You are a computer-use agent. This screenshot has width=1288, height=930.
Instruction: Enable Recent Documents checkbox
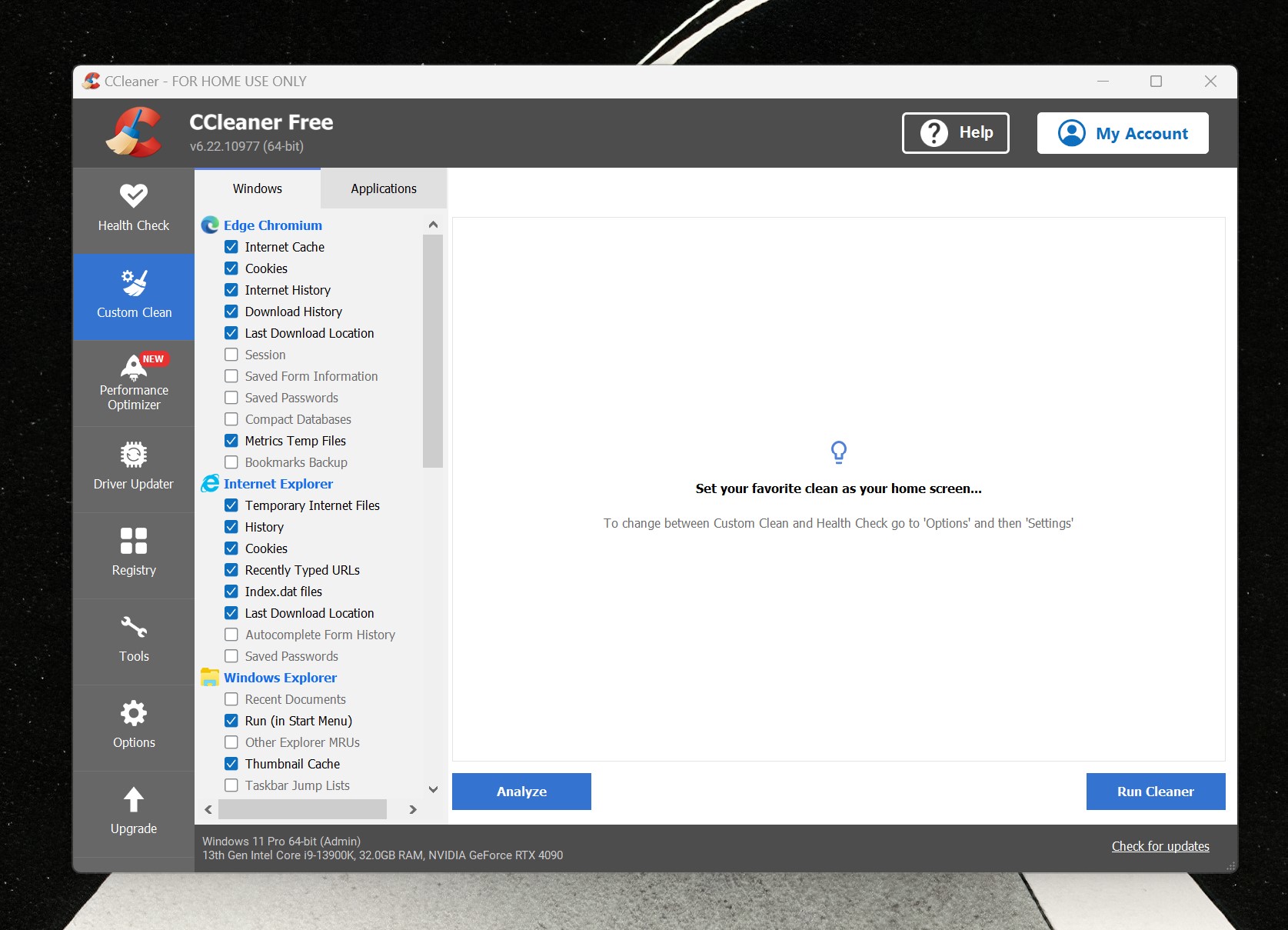coord(231,699)
